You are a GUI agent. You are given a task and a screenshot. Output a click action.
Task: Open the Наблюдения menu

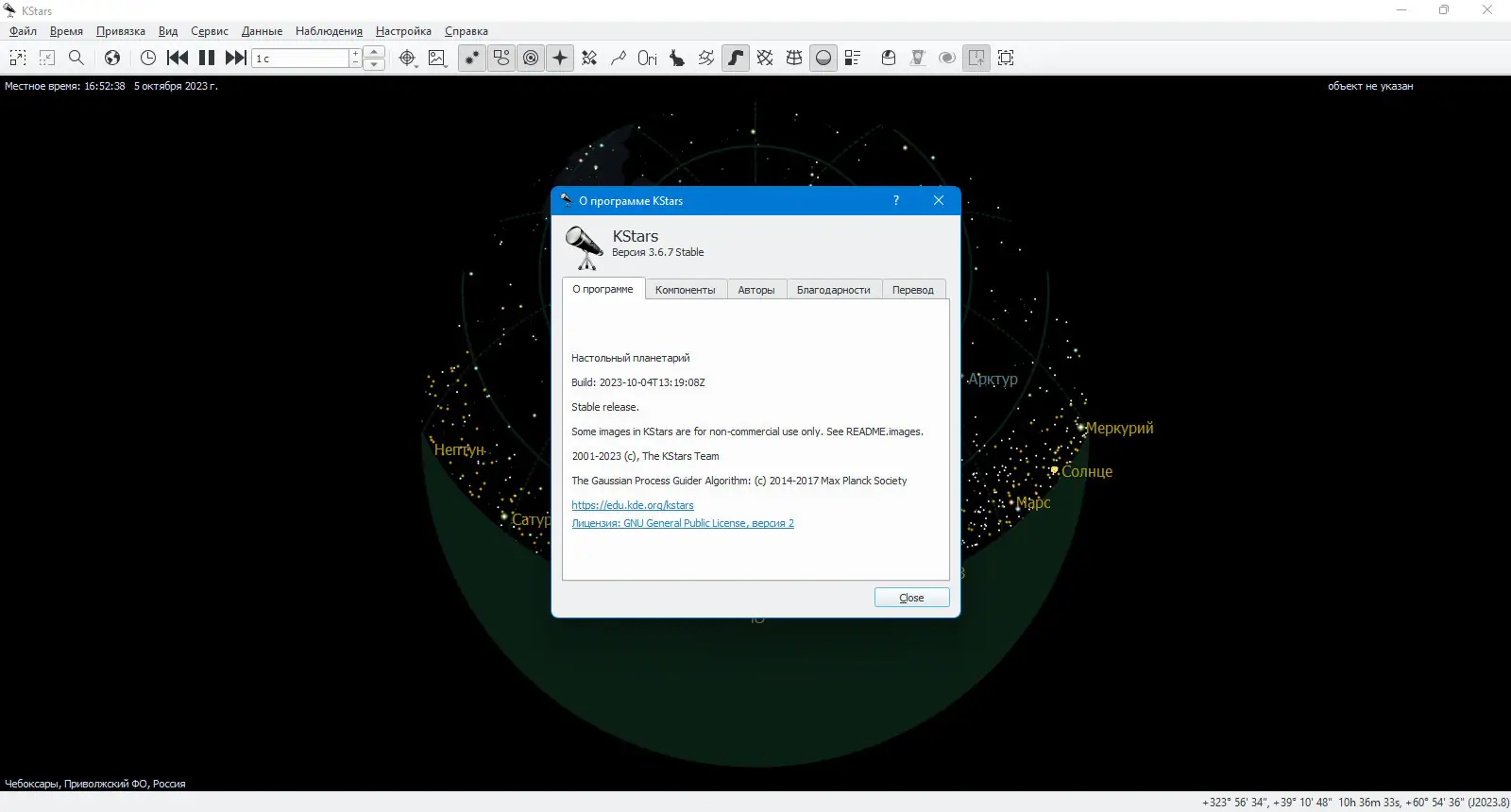329,31
